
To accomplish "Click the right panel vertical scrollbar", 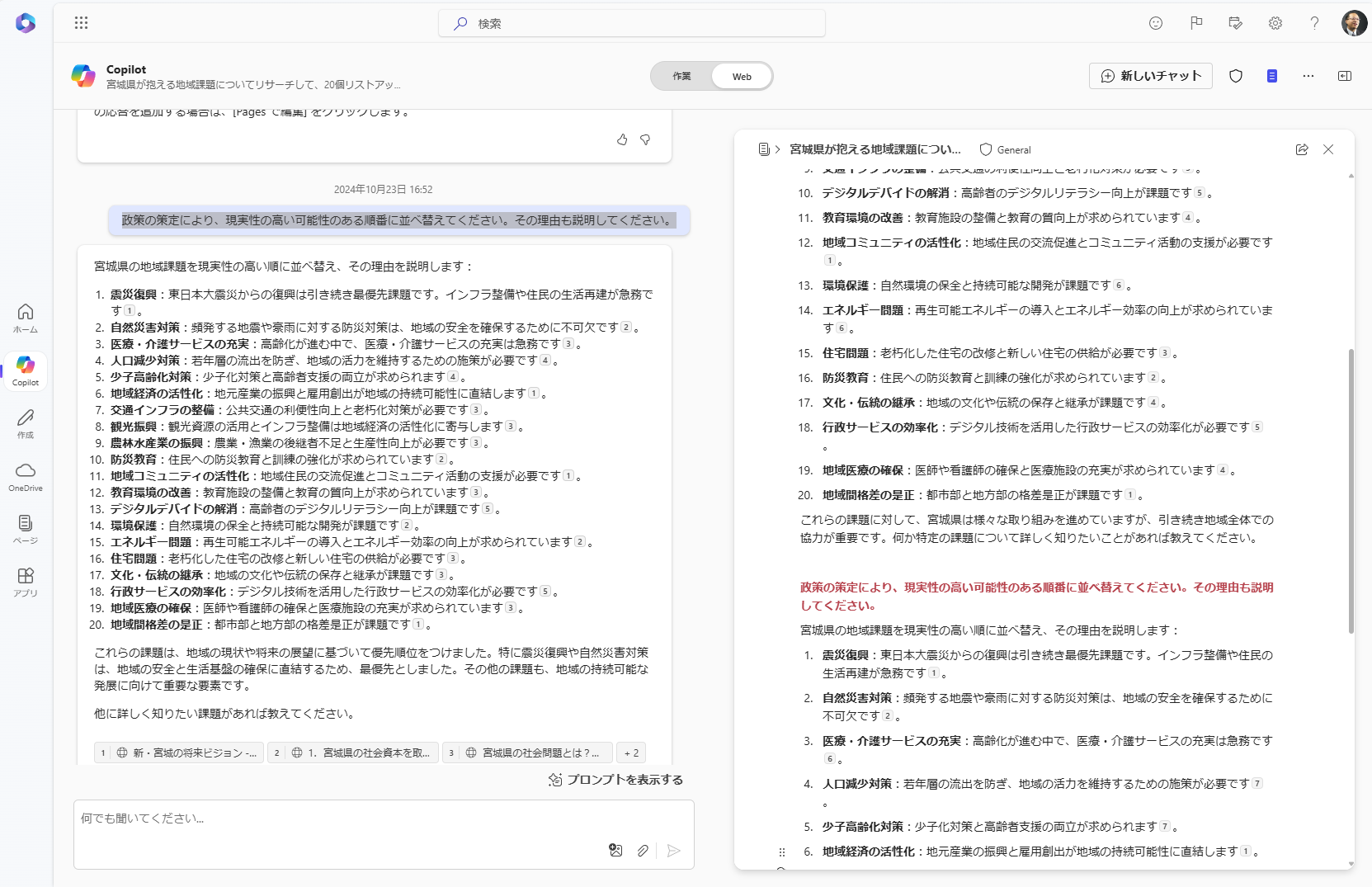I will pyautogui.click(x=1351, y=491).
